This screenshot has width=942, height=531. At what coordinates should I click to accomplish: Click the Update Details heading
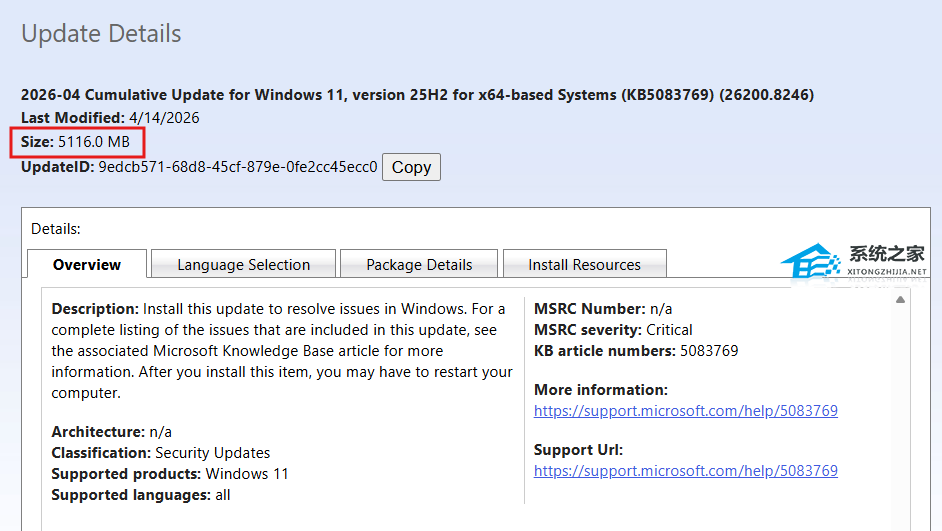point(101,34)
